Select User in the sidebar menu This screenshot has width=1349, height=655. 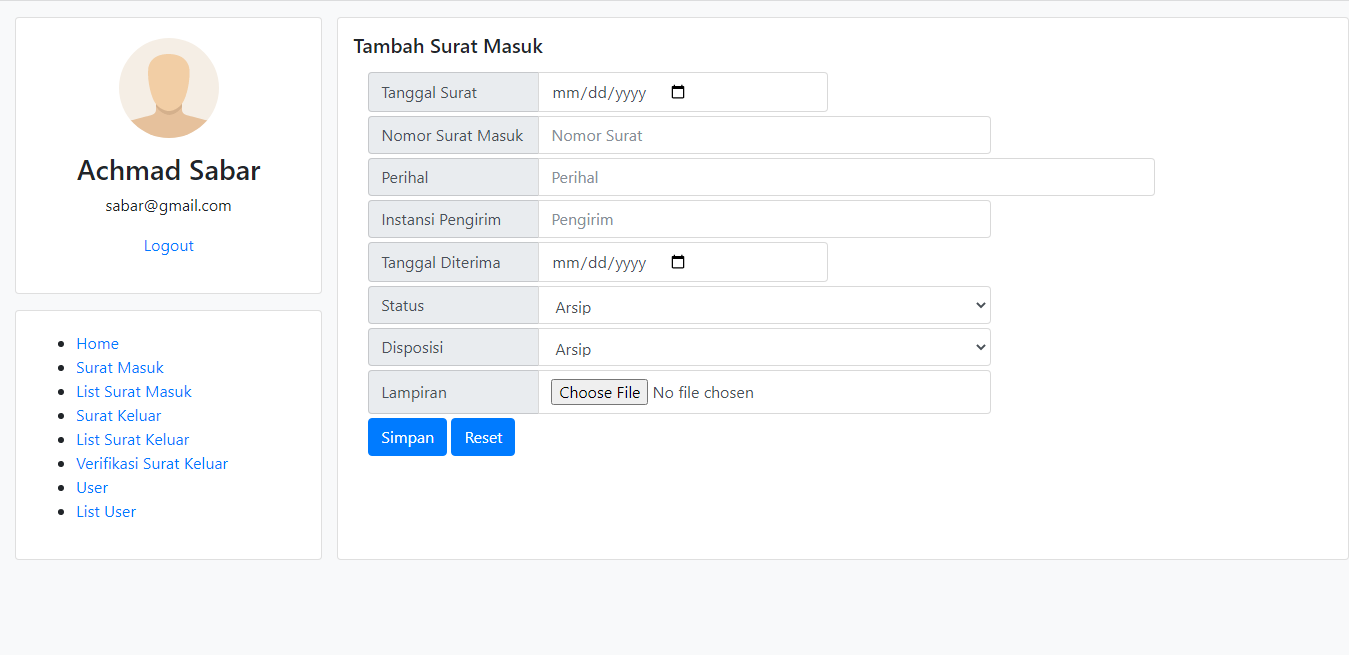click(92, 488)
